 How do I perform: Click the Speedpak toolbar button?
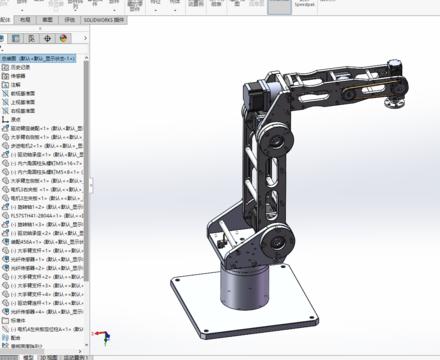point(305,5)
